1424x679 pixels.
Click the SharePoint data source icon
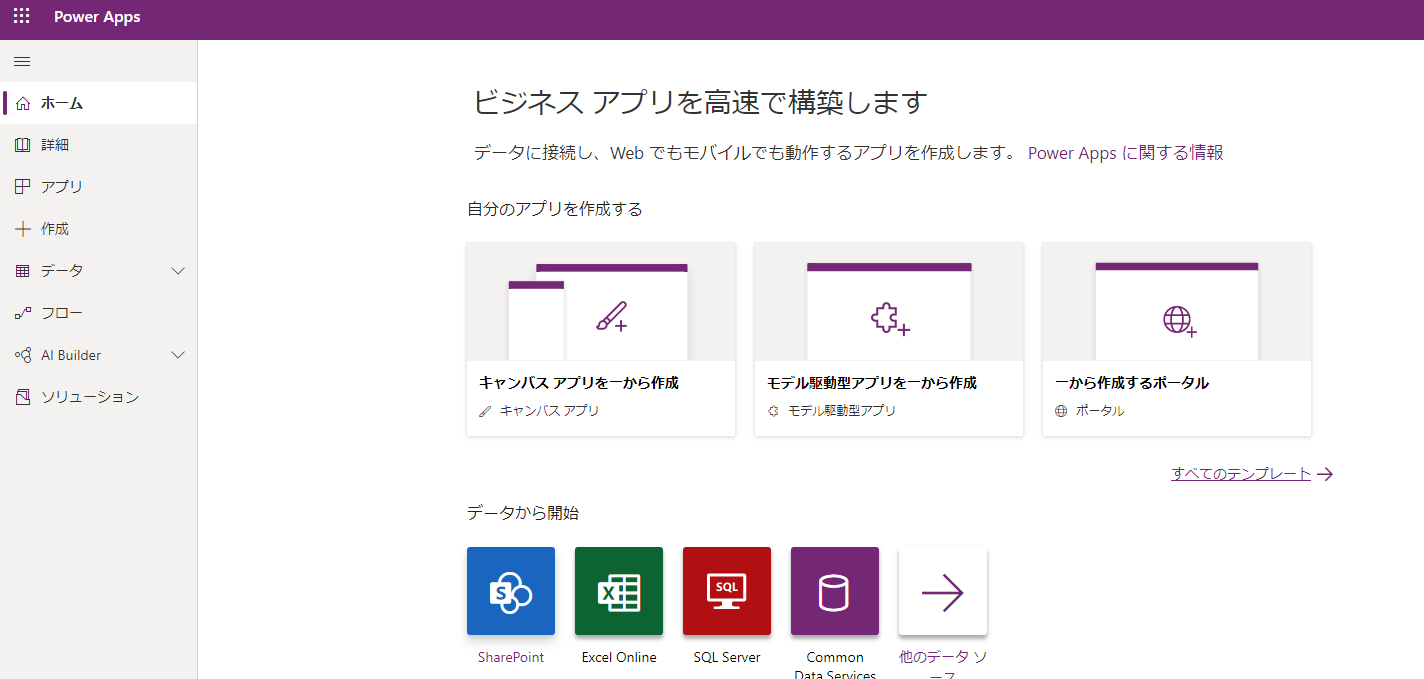click(x=510, y=591)
